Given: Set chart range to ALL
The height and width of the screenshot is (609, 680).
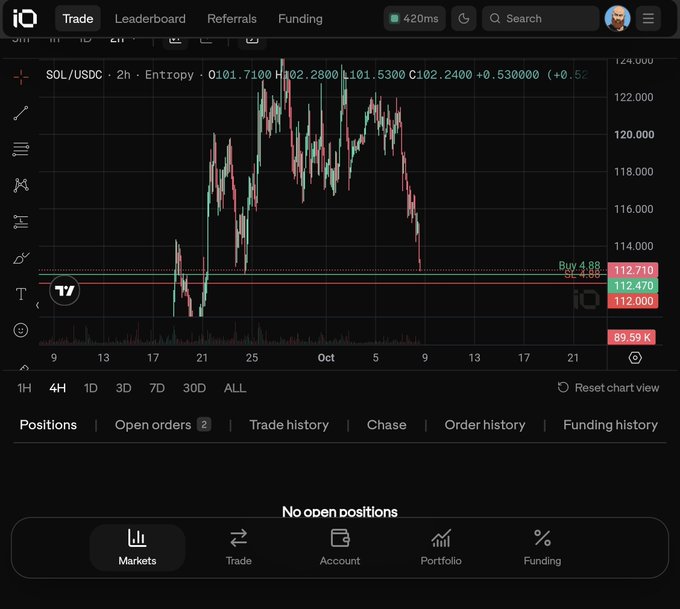Looking at the screenshot, I should coord(235,388).
